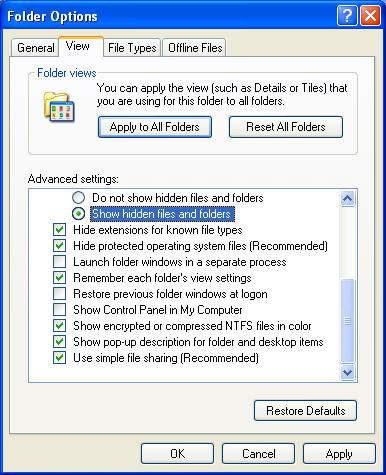
Task: Uncheck Hide protected operating system files
Action: (59, 246)
